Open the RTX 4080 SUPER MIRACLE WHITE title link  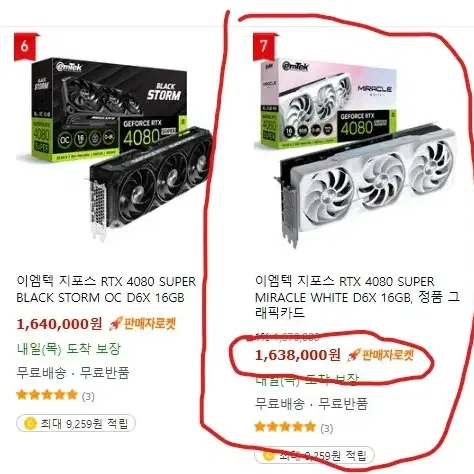(357, 297)
